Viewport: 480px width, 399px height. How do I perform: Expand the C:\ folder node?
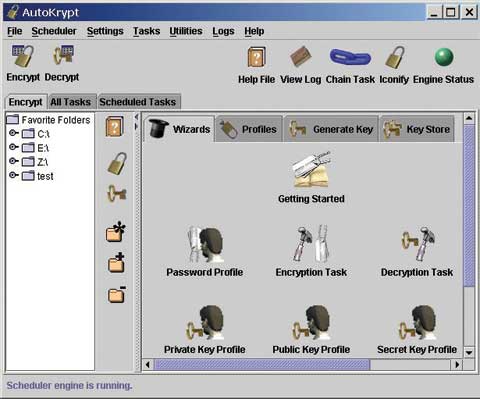pyautogui.click(x=13, y=133)
